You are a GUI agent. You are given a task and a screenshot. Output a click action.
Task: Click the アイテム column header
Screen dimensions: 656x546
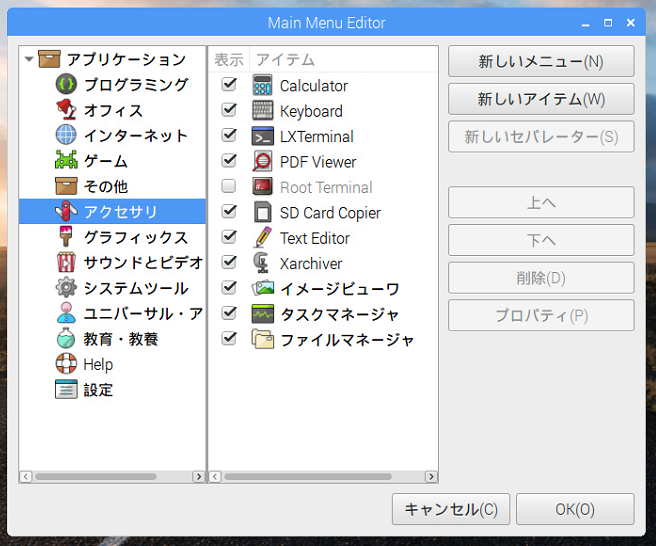click(x=344, y=59)
